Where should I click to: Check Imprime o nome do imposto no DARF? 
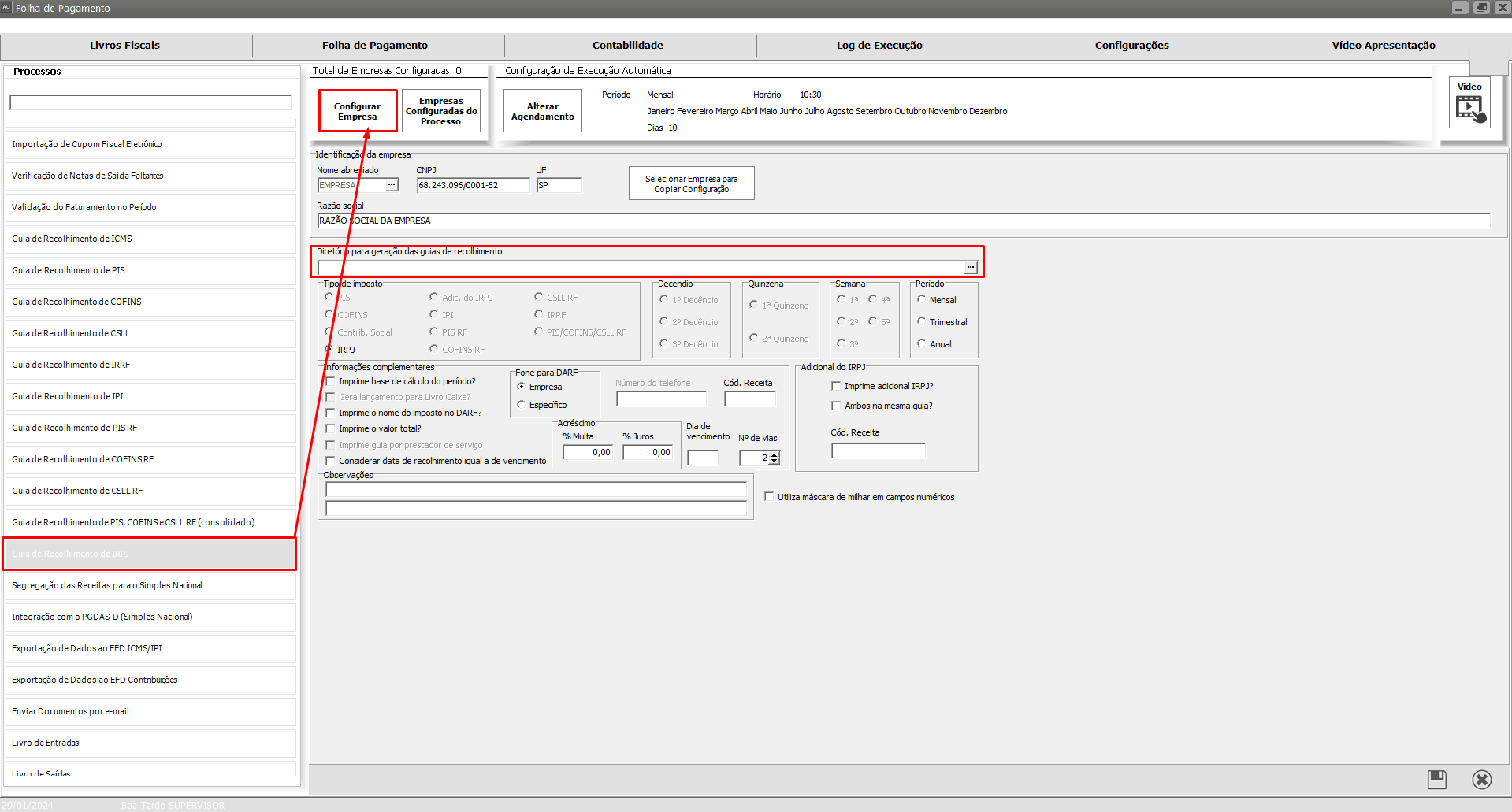(331, 413)
